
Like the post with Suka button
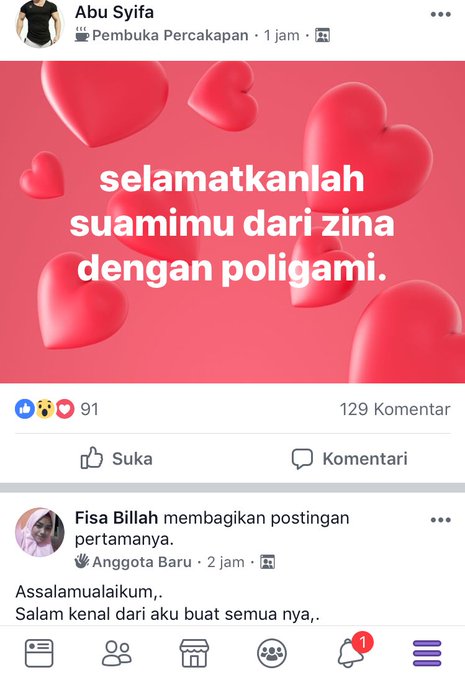(117, 458)
